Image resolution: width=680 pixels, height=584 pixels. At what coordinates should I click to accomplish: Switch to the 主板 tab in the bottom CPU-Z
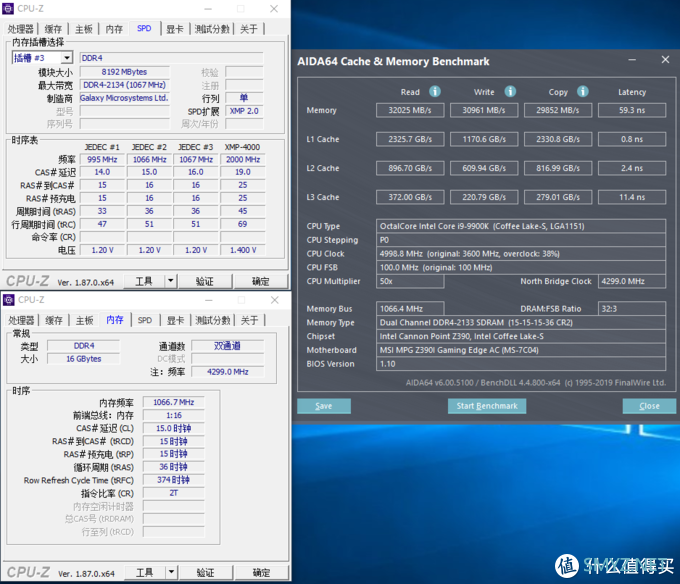coord(85,320)
